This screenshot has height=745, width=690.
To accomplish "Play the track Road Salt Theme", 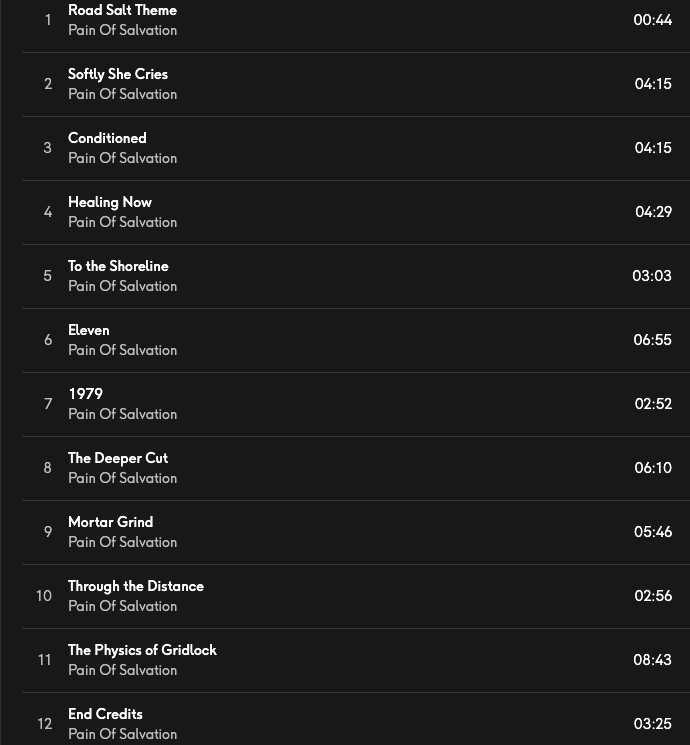I will (122, 10).
